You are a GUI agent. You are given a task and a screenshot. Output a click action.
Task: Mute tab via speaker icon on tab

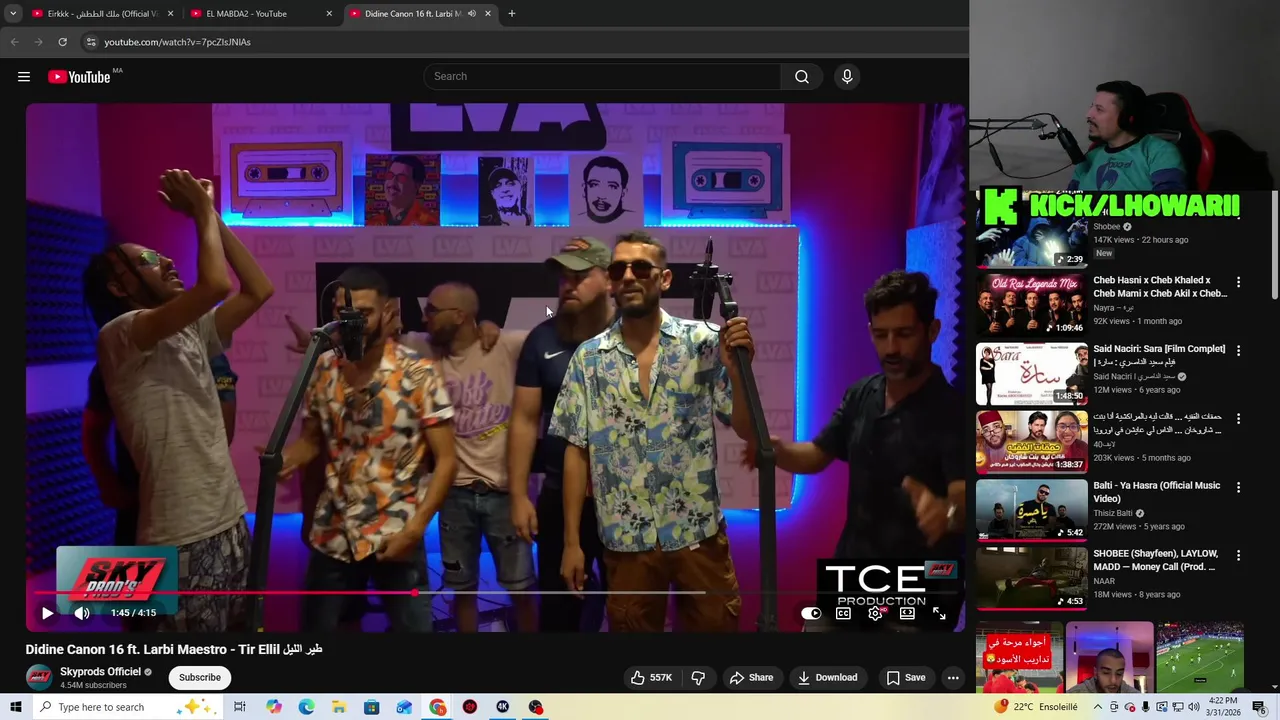pyautogui.click(x=472, y=14)
